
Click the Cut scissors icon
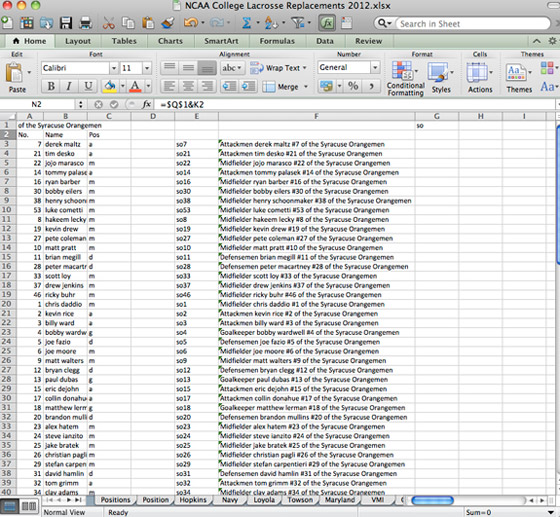[109, 23]
